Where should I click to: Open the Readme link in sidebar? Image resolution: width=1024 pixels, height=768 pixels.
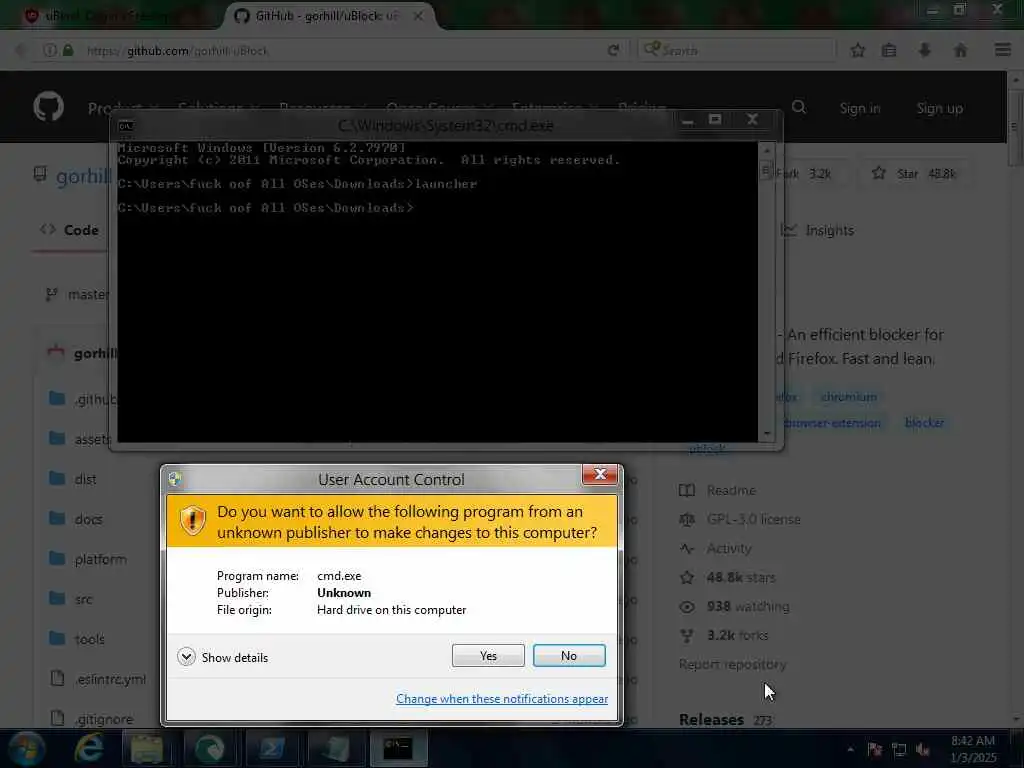[x=731, y=490]
